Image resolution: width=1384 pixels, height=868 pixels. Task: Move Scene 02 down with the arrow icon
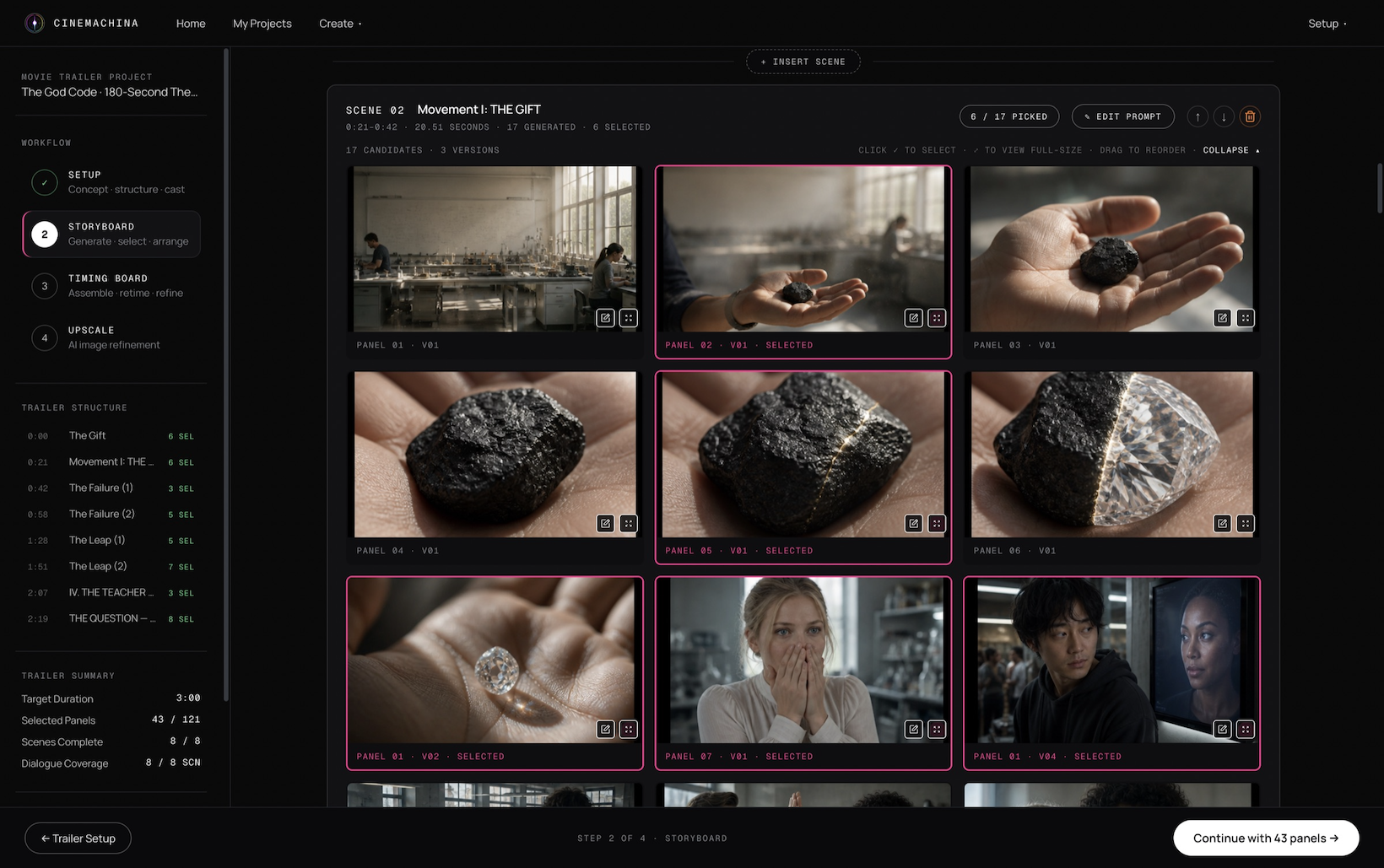(x=1224, y=116)
